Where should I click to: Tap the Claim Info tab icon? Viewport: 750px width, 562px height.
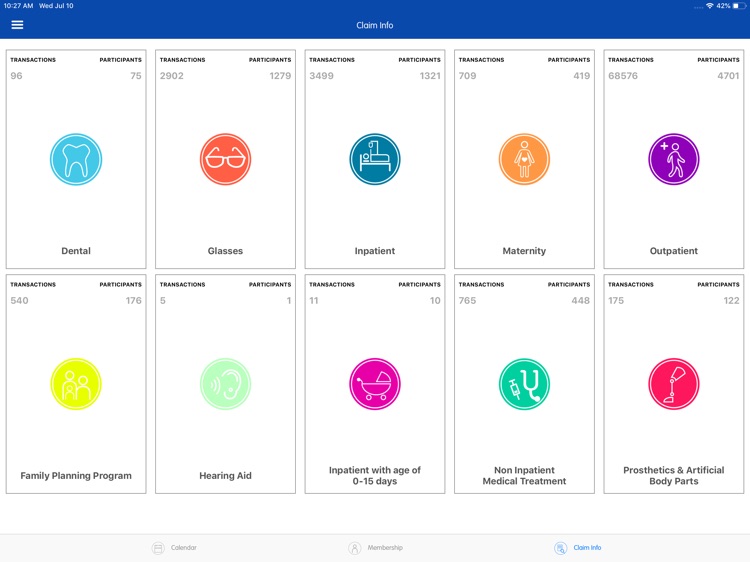pyautogui.click(x=561, y=548)
